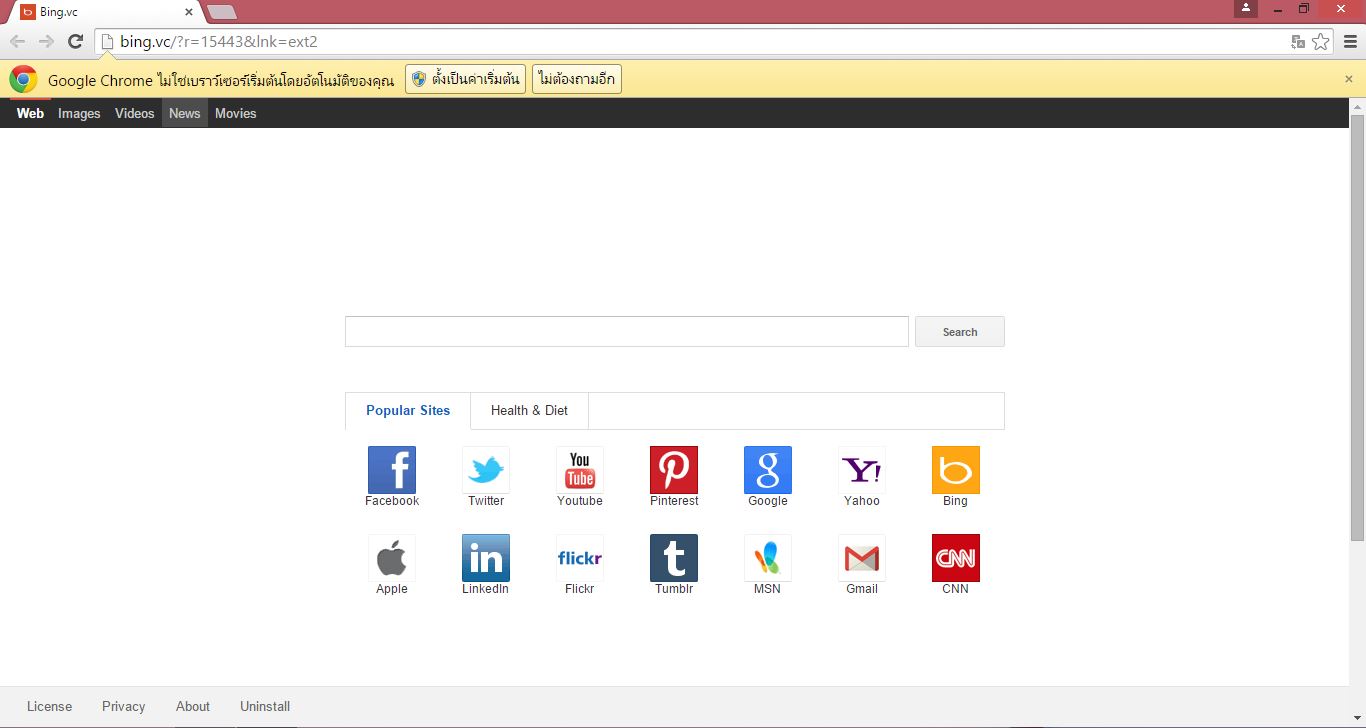This screenshot has width=1366, height=728.
Task: Open the Chrome hamburger menu
Action: pos(1350,42)
